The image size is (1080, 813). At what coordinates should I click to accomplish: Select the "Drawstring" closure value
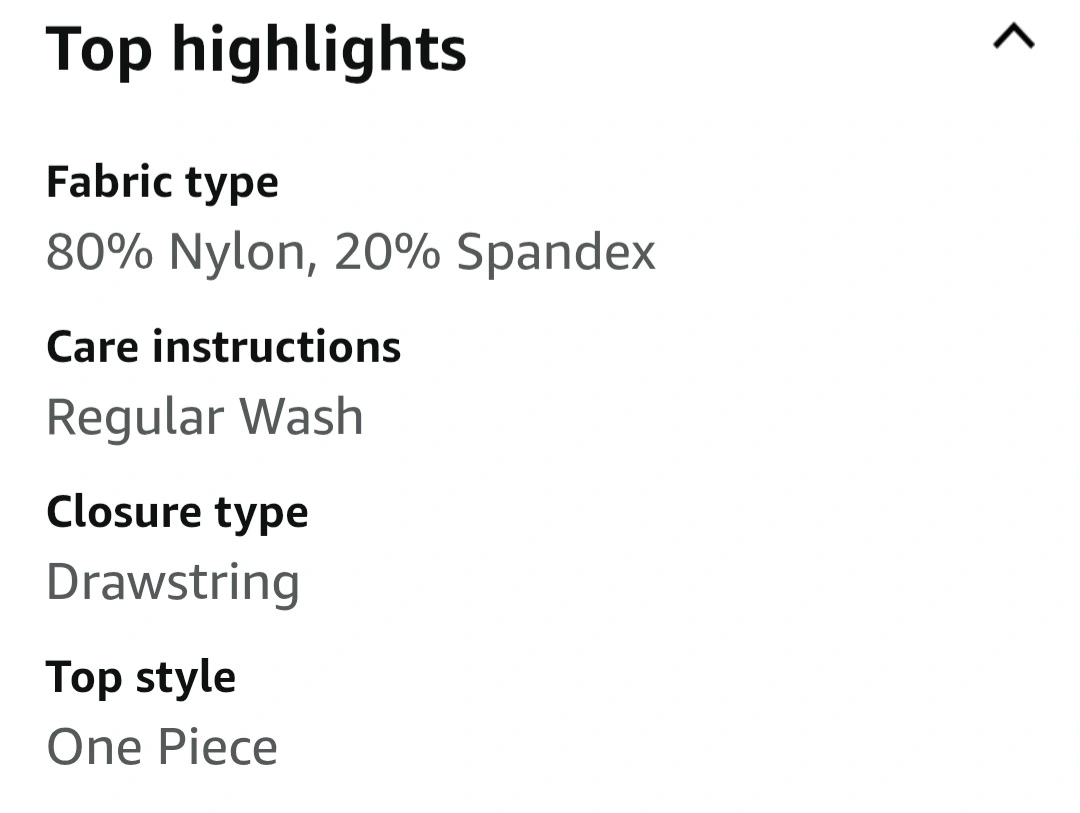point(173,582)
